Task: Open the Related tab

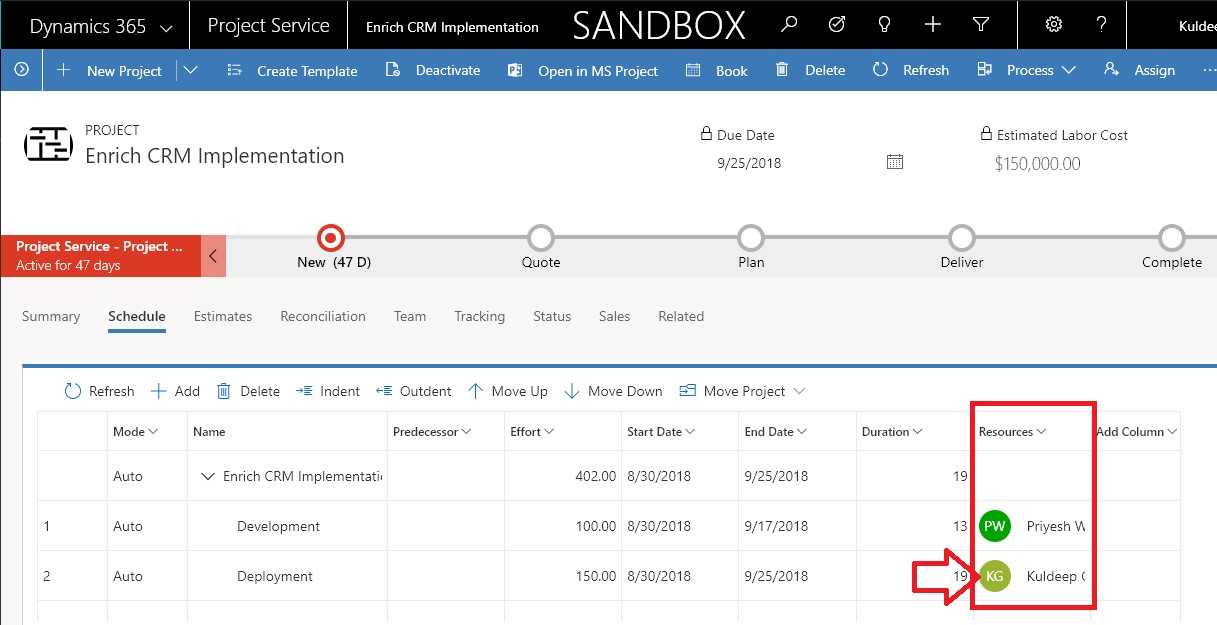Action: (x=681, y=316)
